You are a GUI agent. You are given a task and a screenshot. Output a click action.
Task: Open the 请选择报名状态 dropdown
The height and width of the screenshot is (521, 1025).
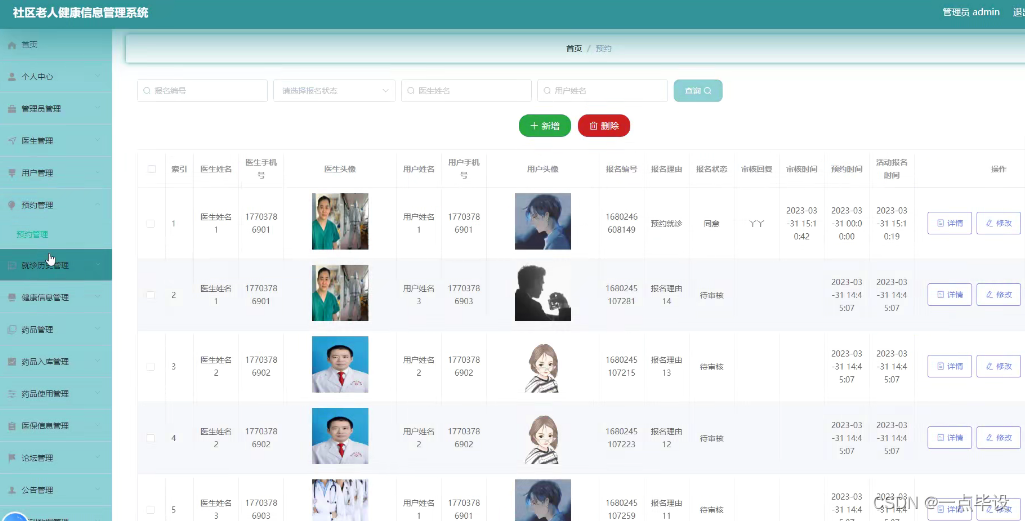tap(334, 91)
